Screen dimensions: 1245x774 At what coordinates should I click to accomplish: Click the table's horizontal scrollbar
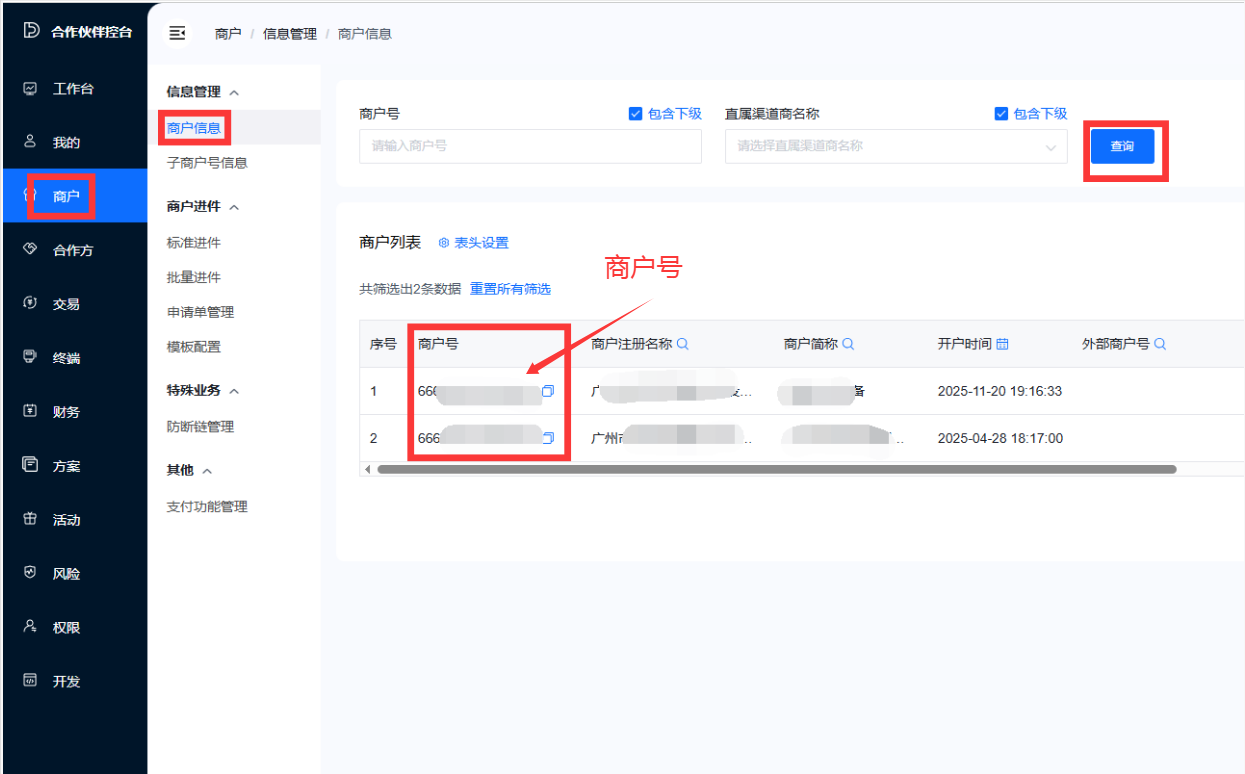(x=776, y=469)
